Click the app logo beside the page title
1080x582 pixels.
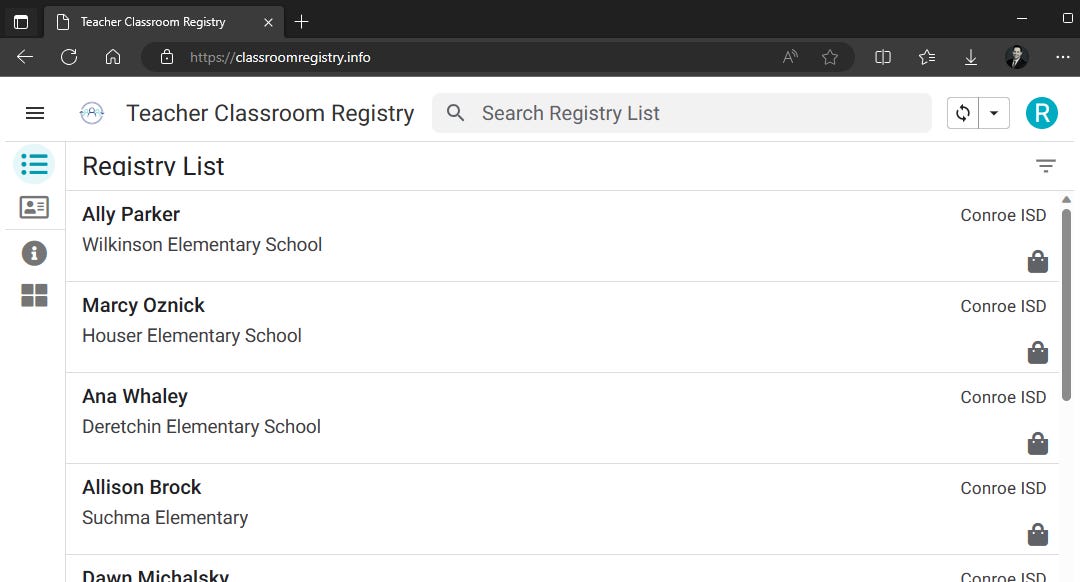pos(91,113)
